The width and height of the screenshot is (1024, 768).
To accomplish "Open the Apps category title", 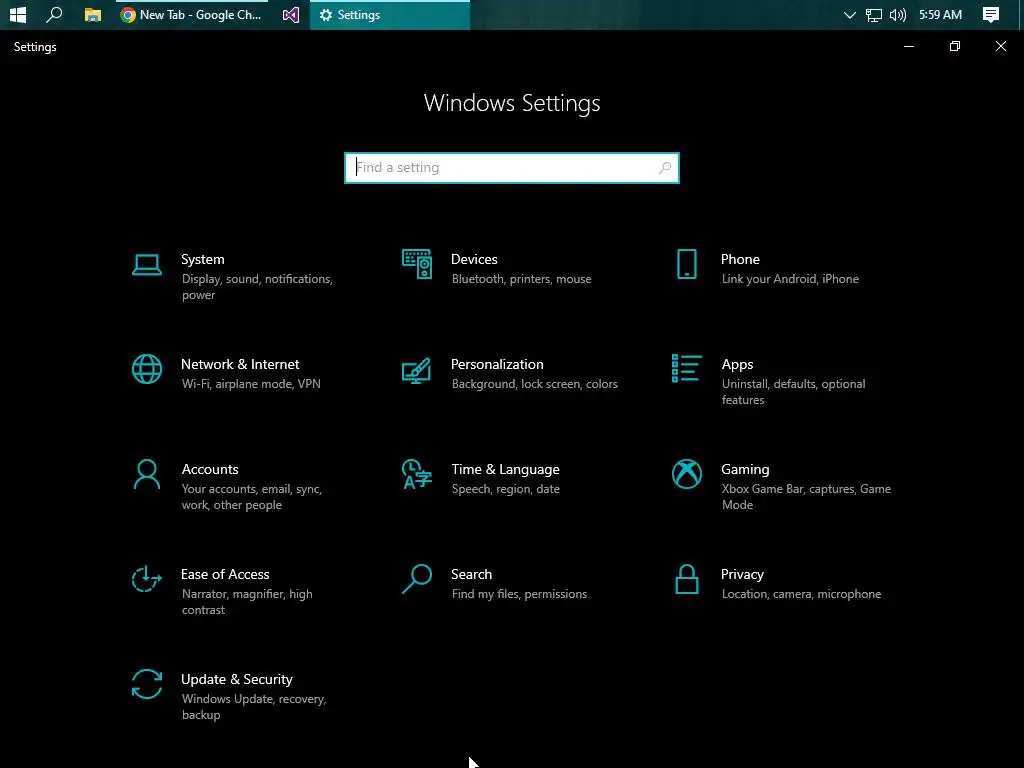I will pyautogui.click(x=737, y=364).
